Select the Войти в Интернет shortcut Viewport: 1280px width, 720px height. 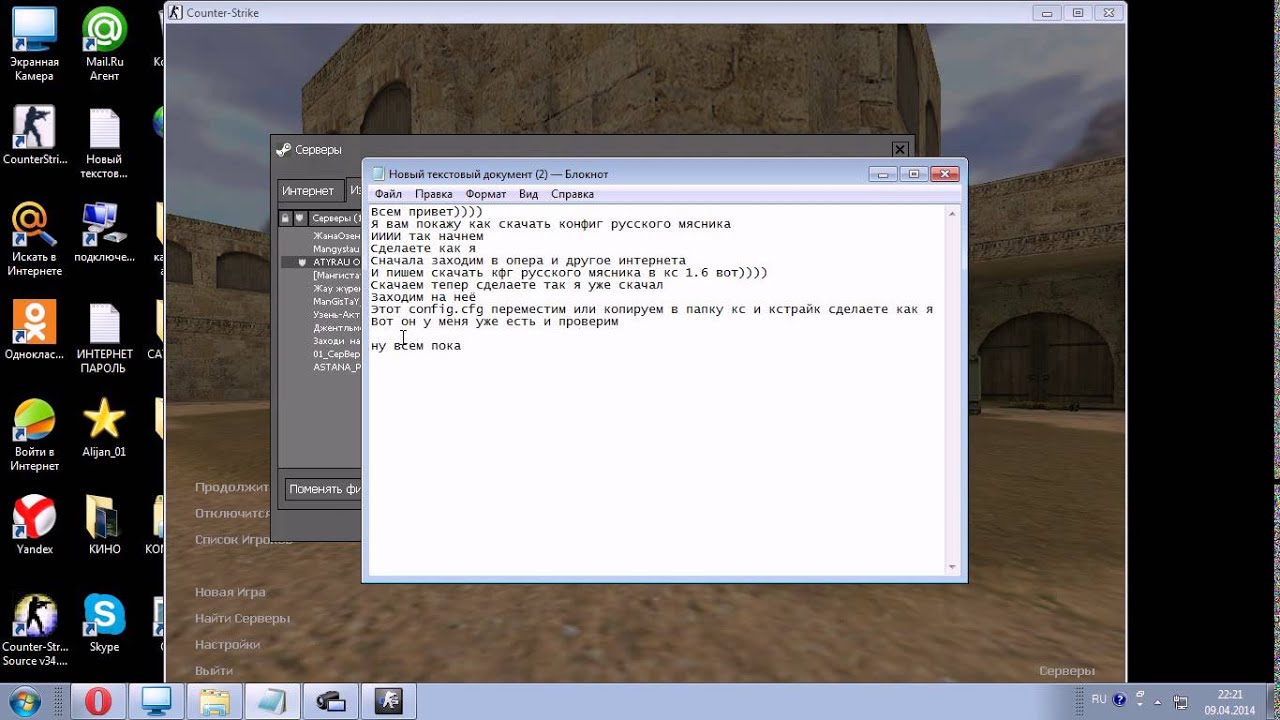pyautogui.click(x=34, y=435)
